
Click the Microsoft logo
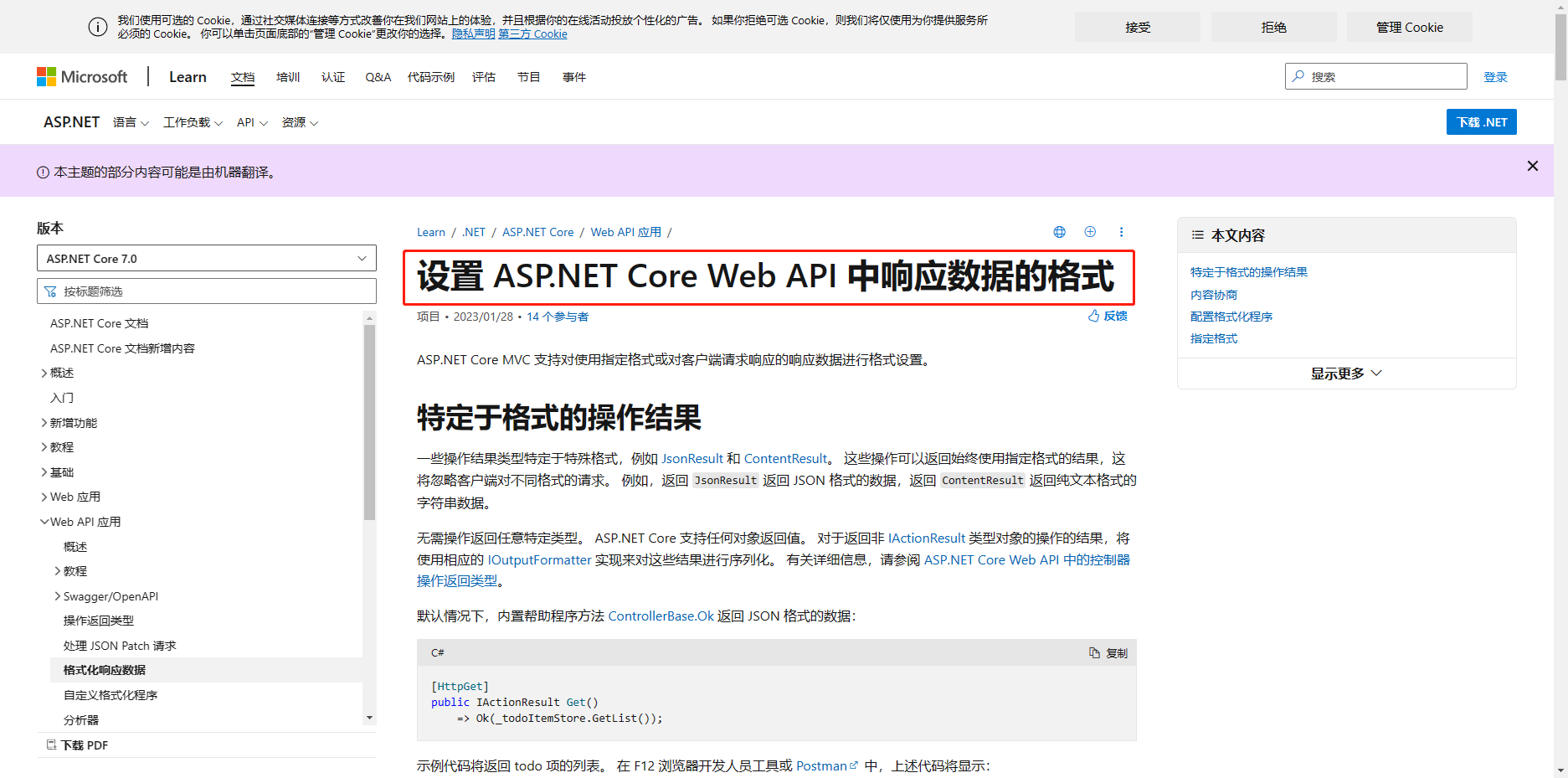[82, 77]
